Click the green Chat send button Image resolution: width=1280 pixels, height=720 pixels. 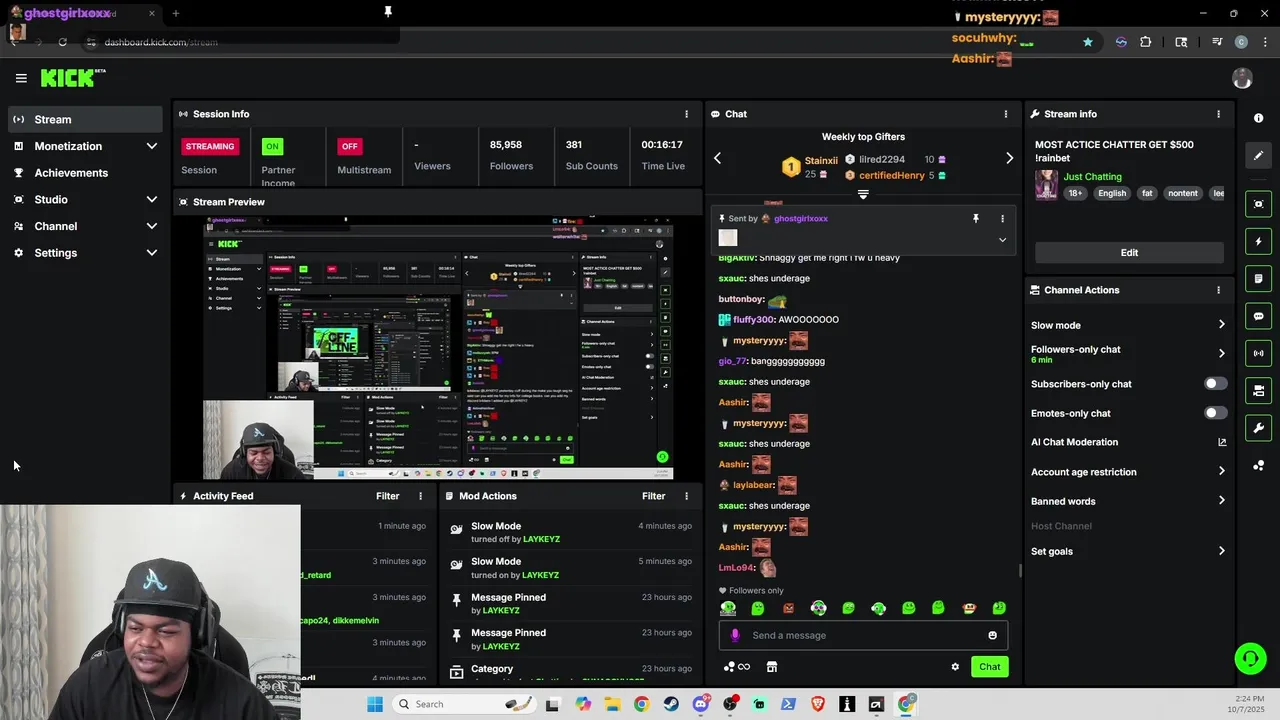click(x=989, y=667)
